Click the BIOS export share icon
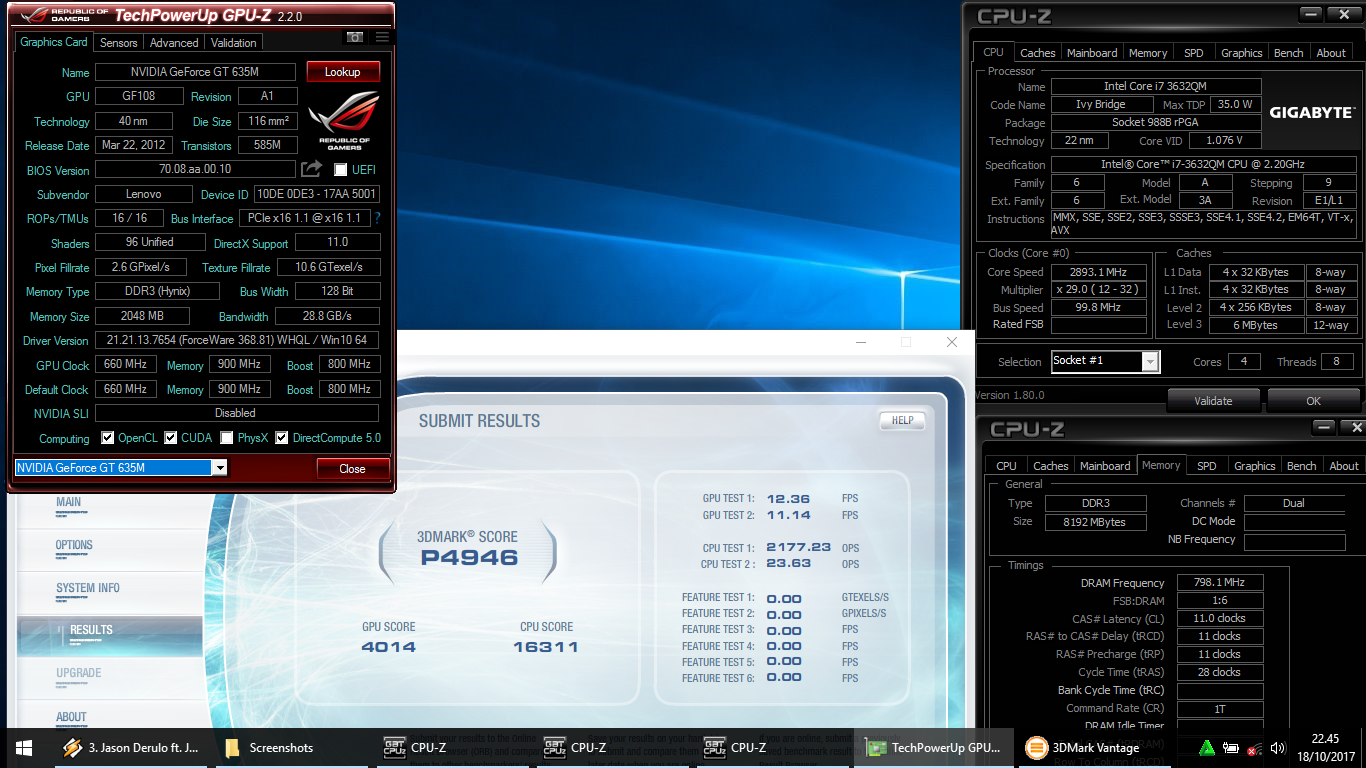This screenshot has width=1366, height=768. (x=312, y=169)
